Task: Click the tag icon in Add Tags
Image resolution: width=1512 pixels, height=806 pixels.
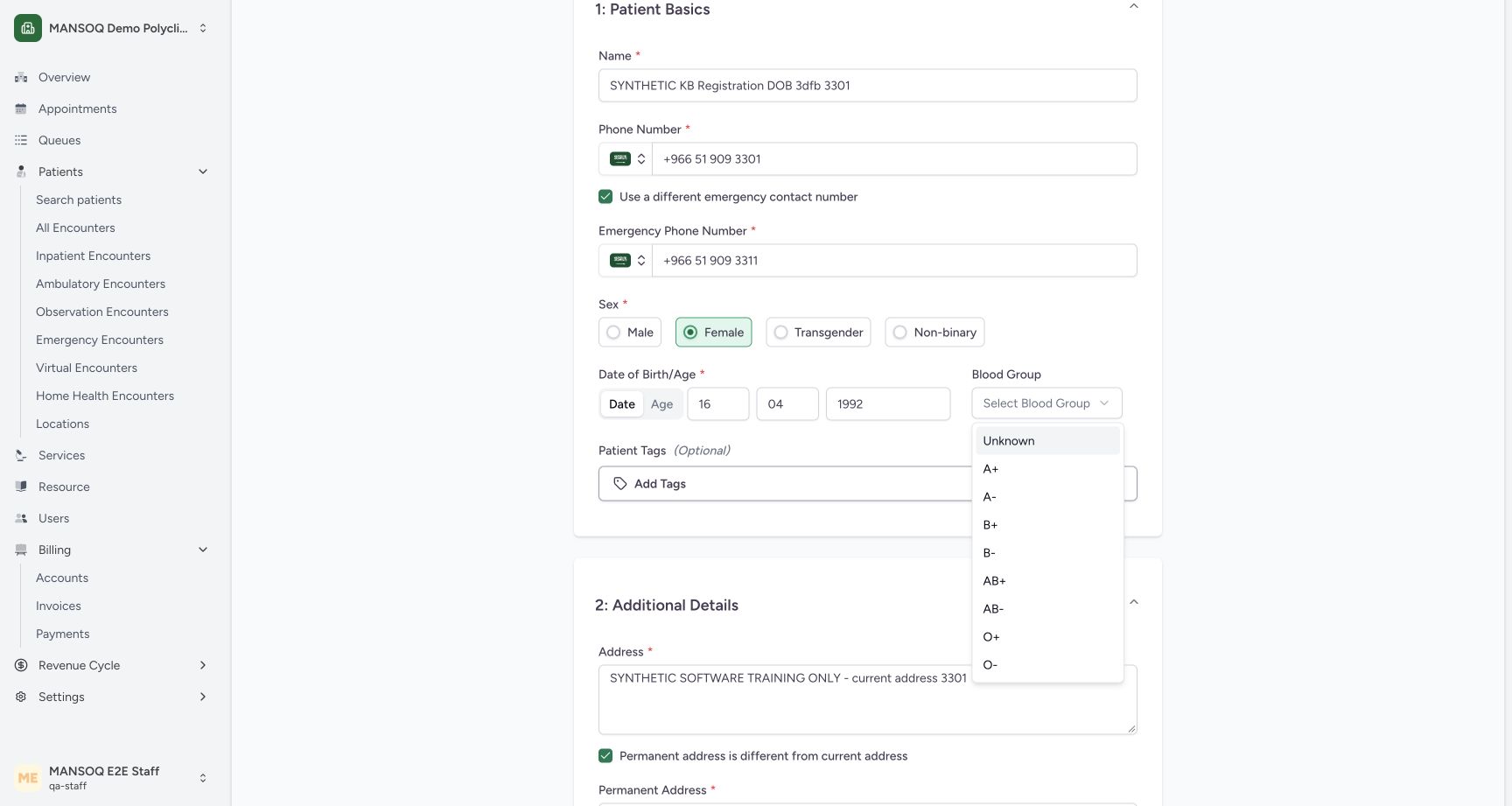Action: (x=620, y=484)
